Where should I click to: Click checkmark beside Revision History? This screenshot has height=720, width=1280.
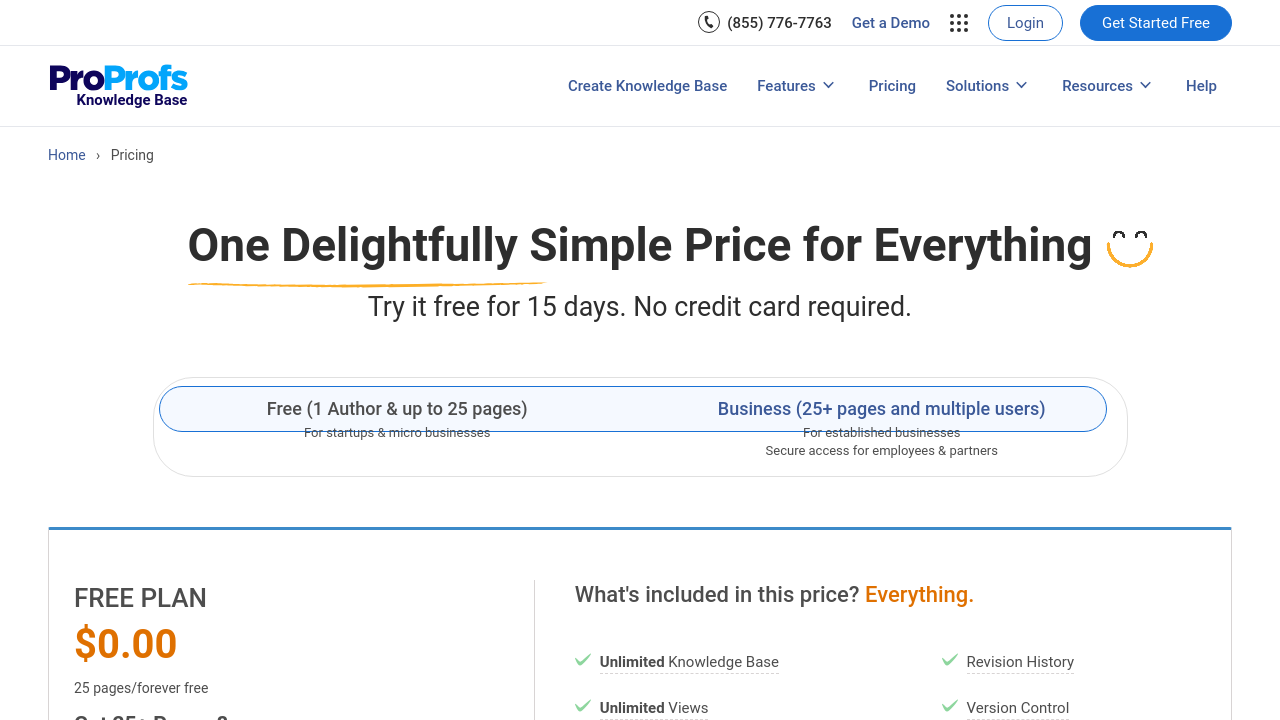(x=950, y=660)
